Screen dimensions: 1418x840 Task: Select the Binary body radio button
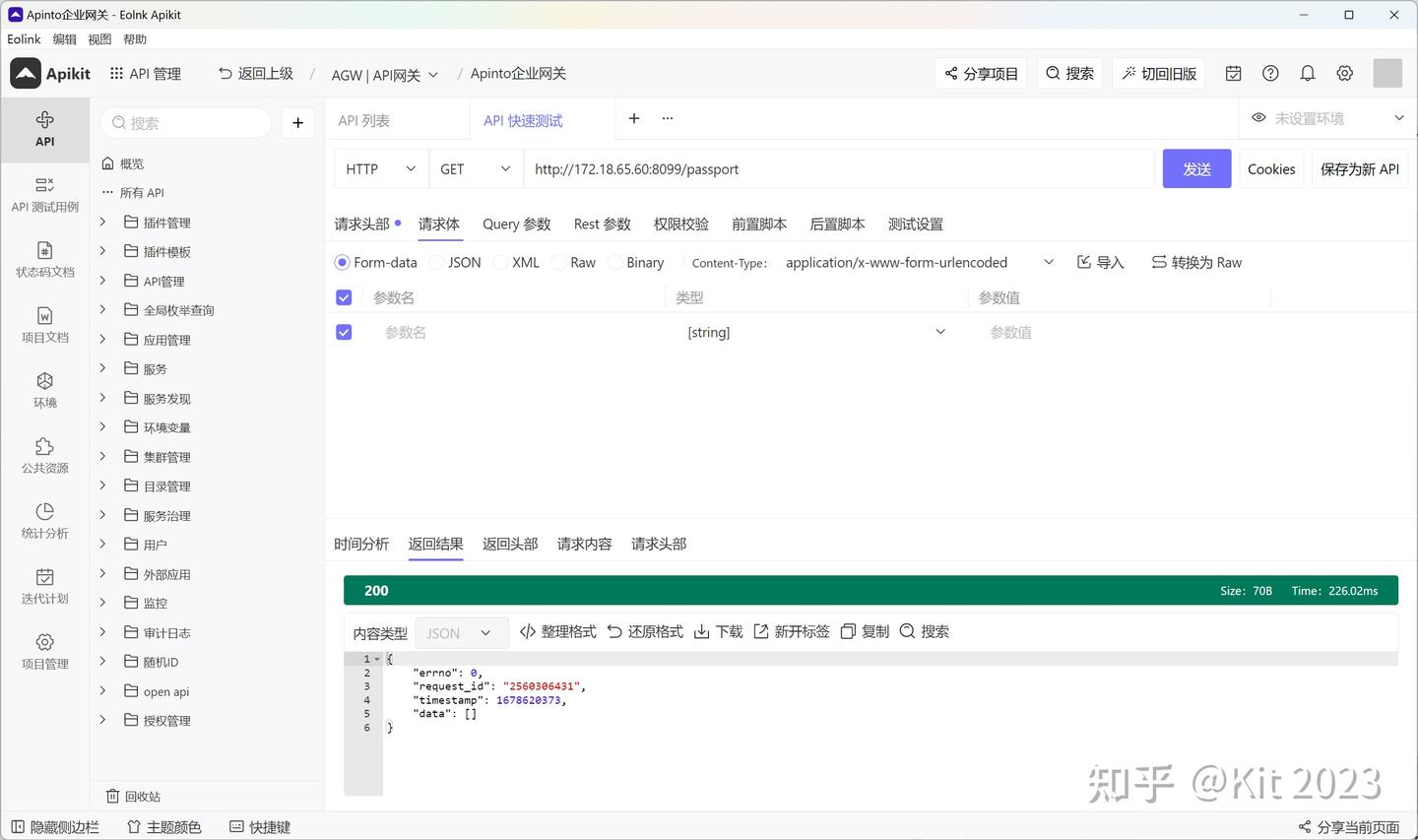tap(615, 263)
